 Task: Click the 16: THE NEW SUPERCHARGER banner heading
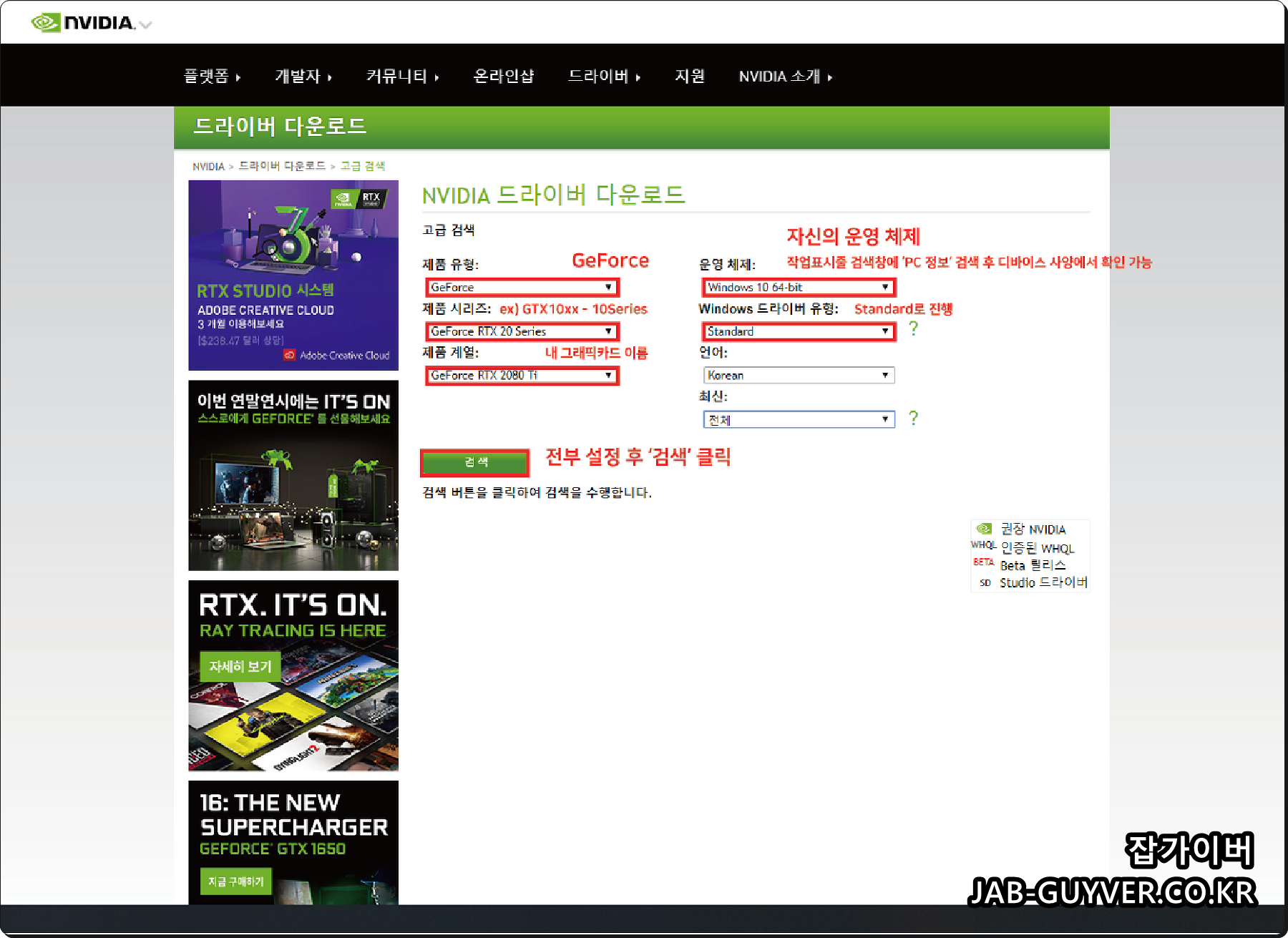point(293,814)
